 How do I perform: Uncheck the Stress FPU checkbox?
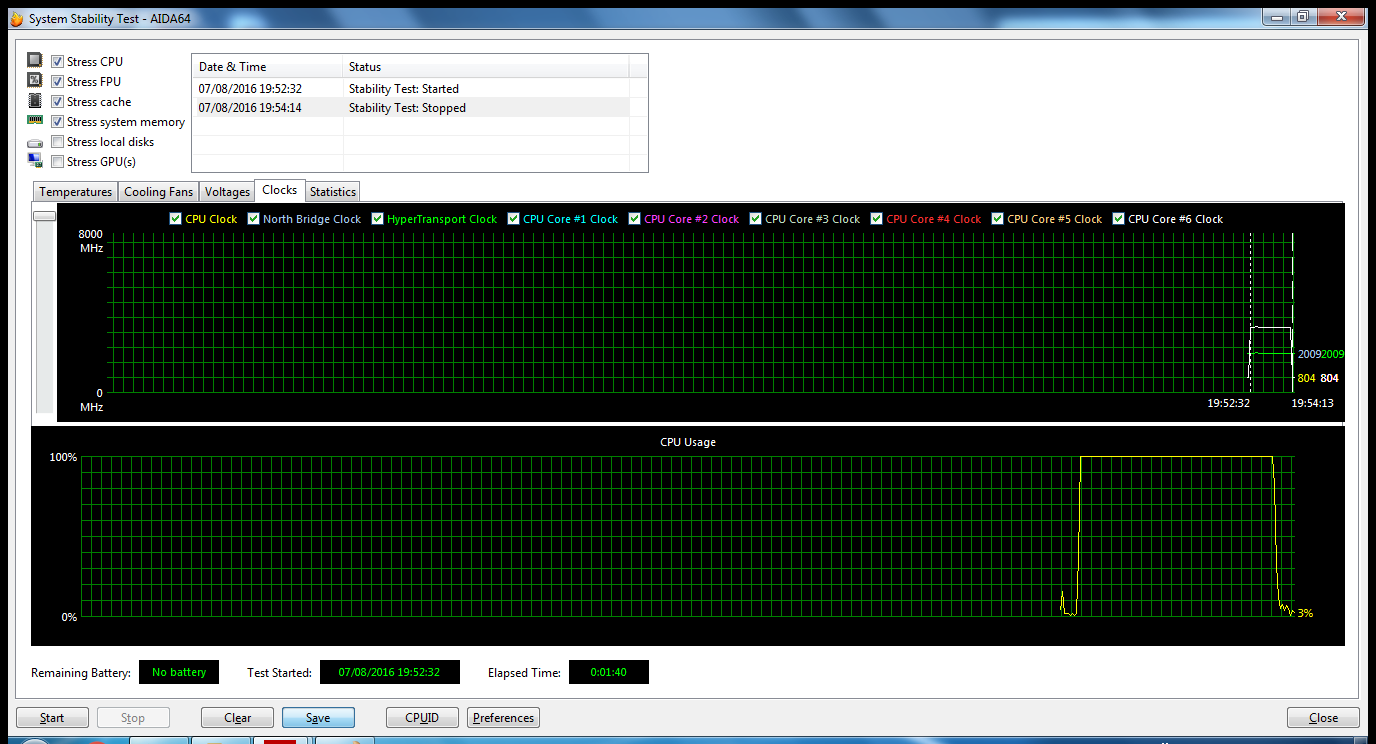[58, 82]
